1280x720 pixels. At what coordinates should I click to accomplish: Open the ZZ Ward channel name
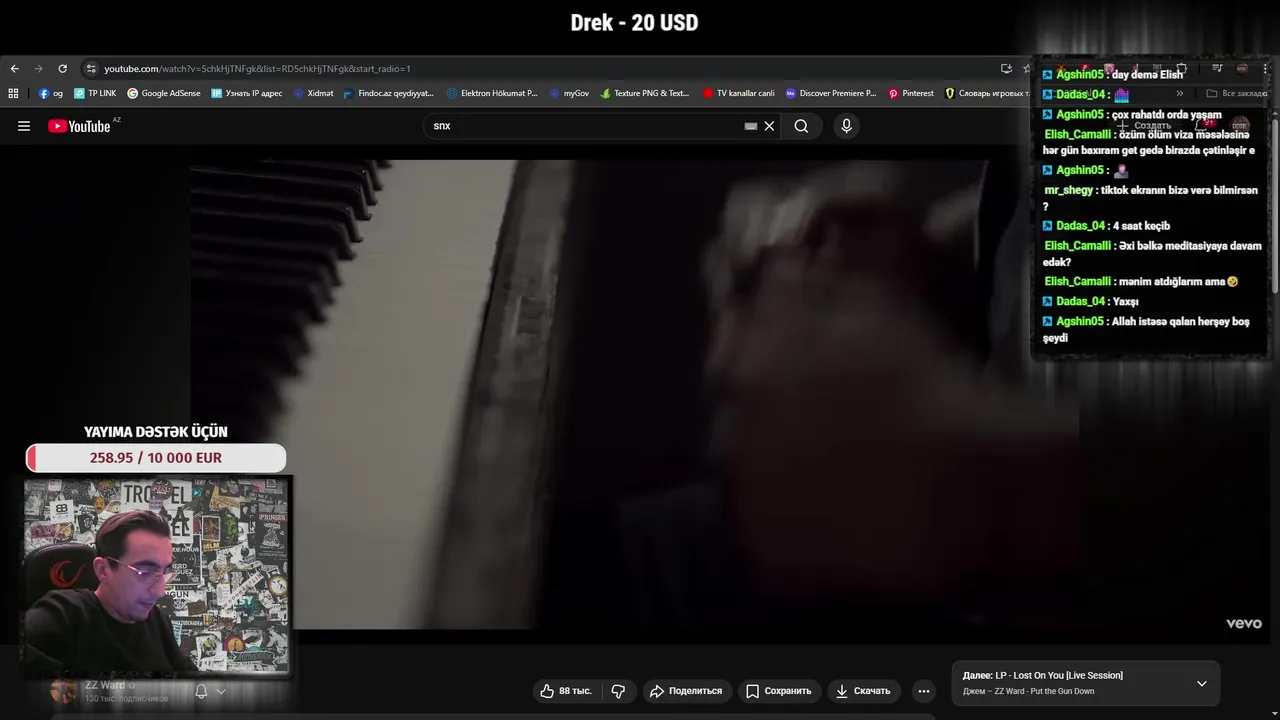click(104, 685)
